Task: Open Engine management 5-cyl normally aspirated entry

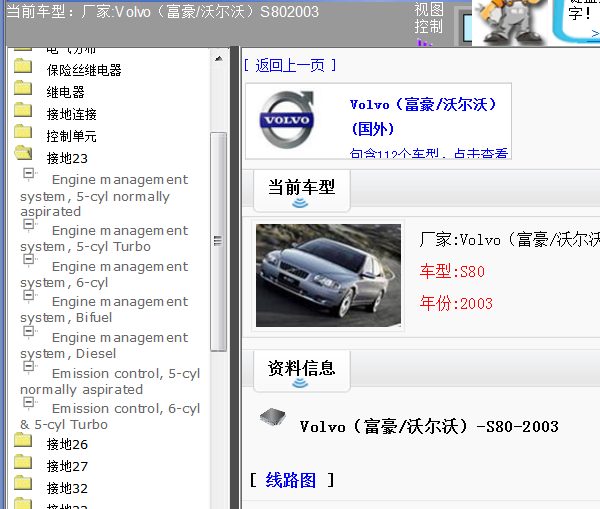Action: click(104, 196)
